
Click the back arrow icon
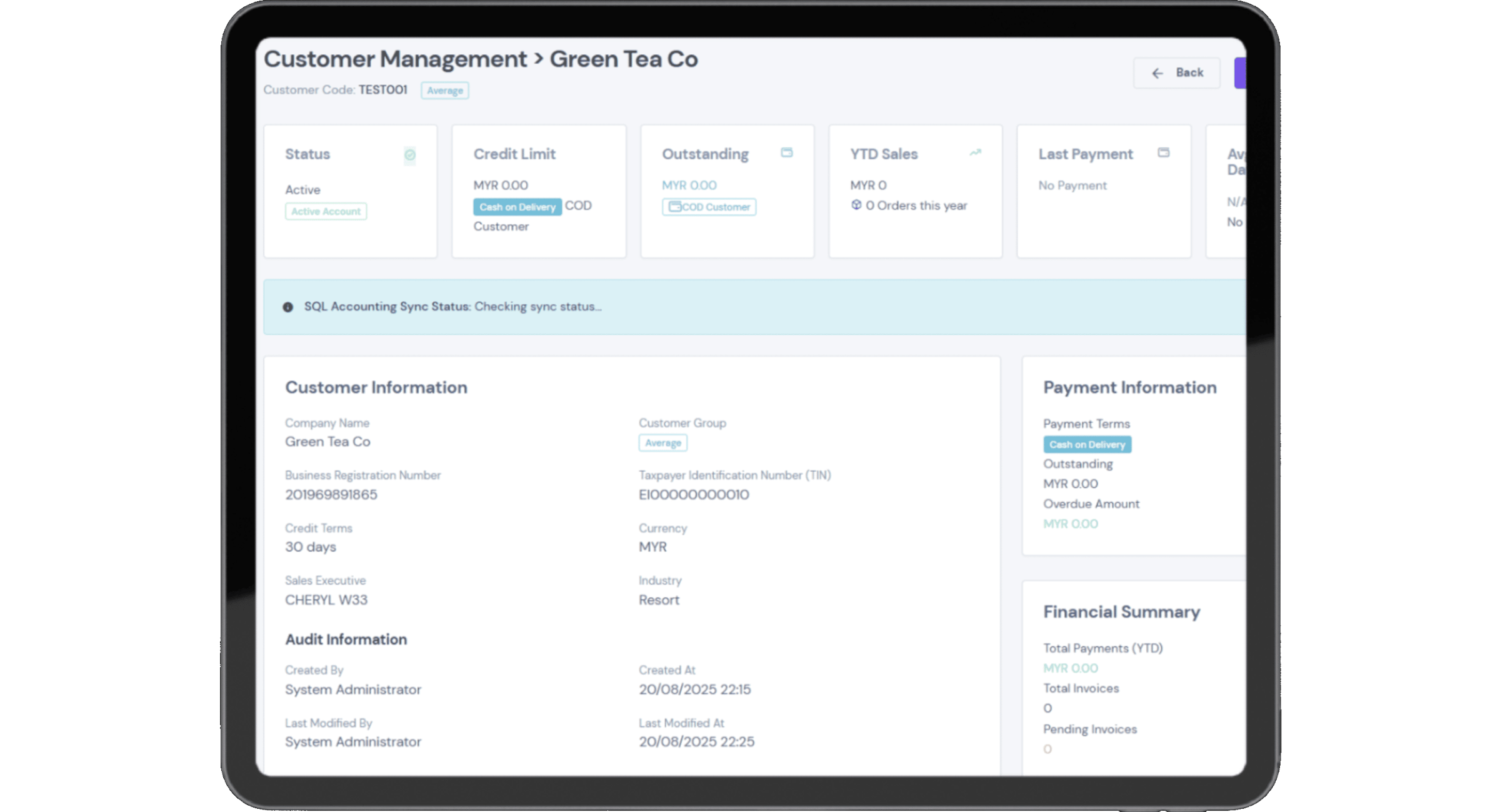click(x=1157, y=73)
